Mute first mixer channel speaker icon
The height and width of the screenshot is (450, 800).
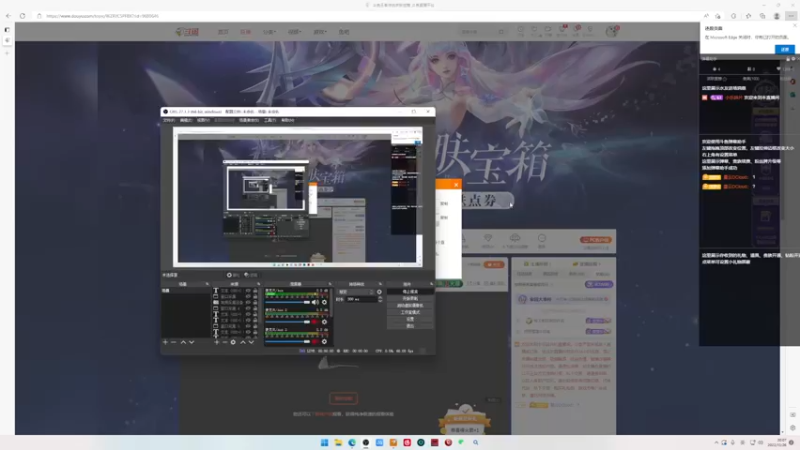pos(315,302)
